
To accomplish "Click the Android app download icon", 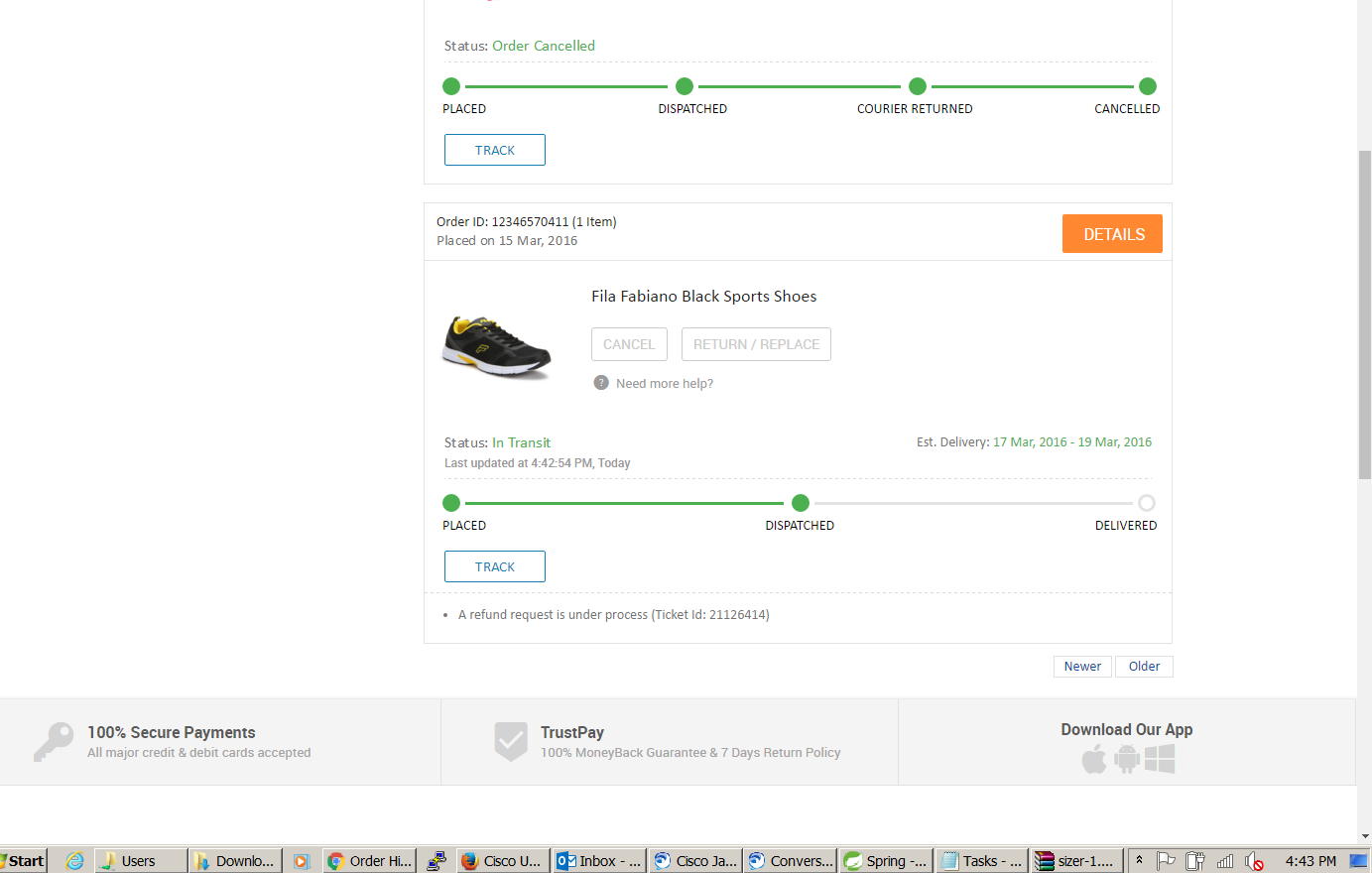I will [x=1127, y=759].
